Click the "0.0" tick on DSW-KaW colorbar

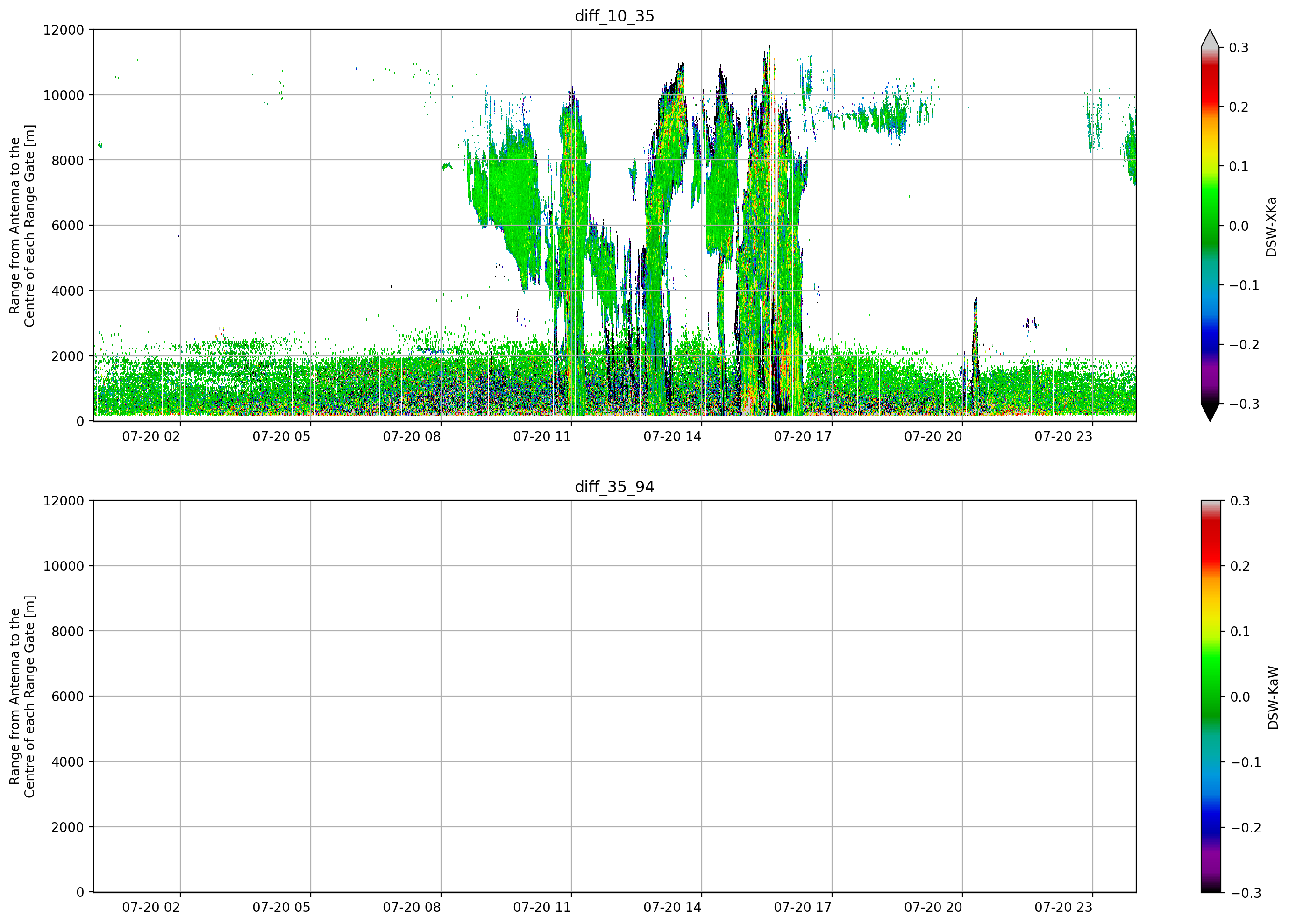(x=1240, y=697)
